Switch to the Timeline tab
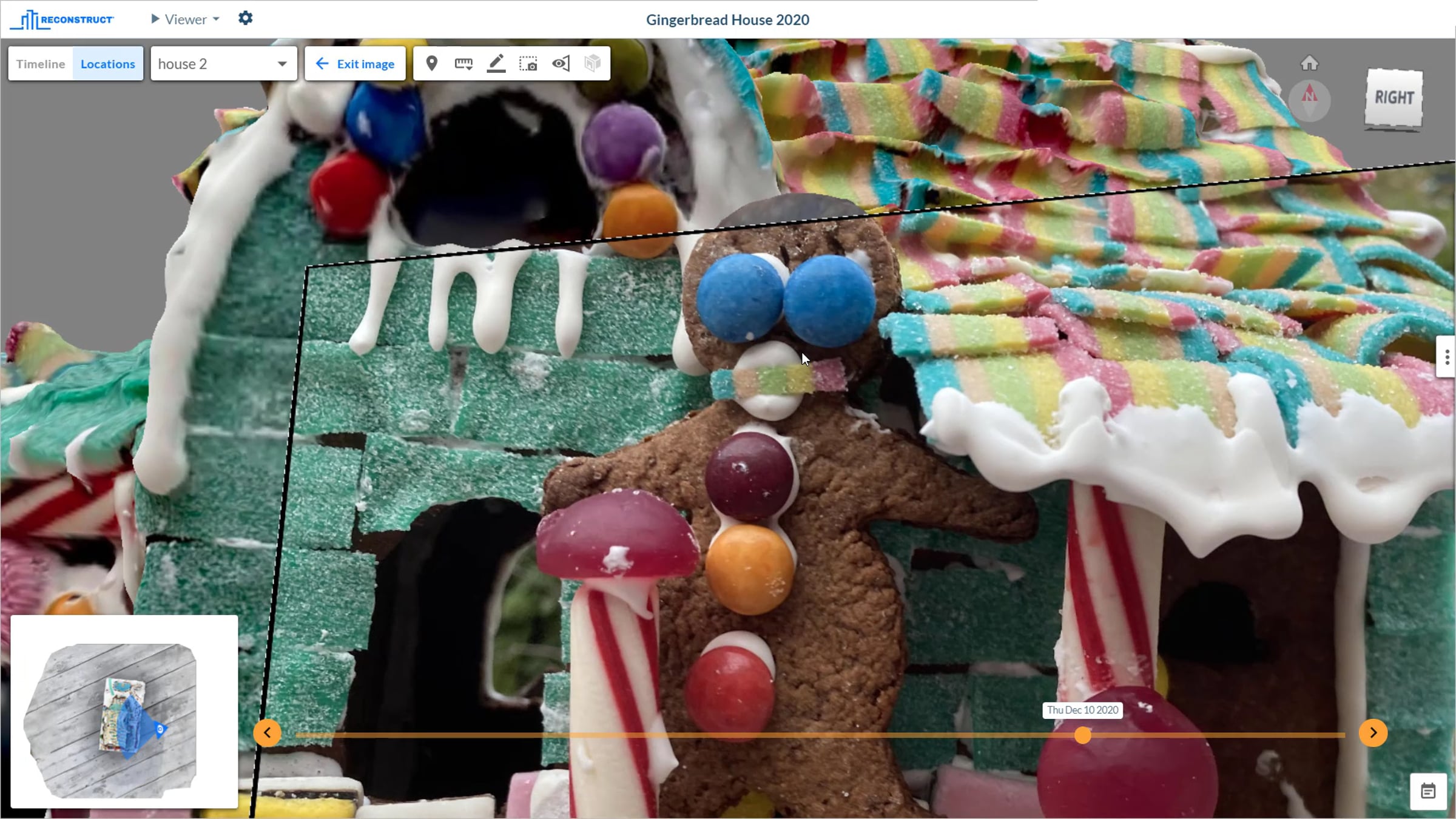 [x=41, y=64]
